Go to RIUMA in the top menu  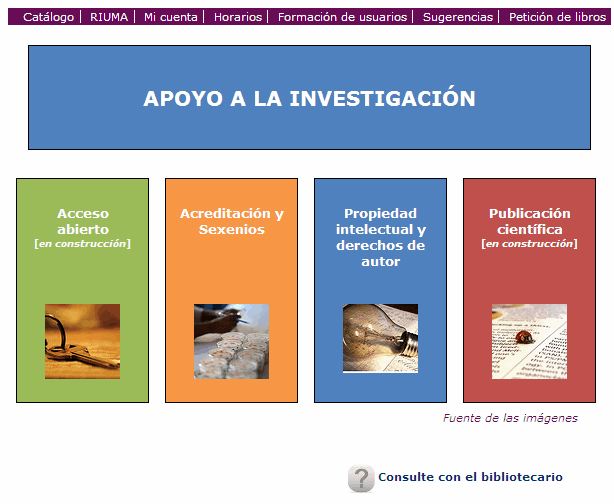point(109,17)
